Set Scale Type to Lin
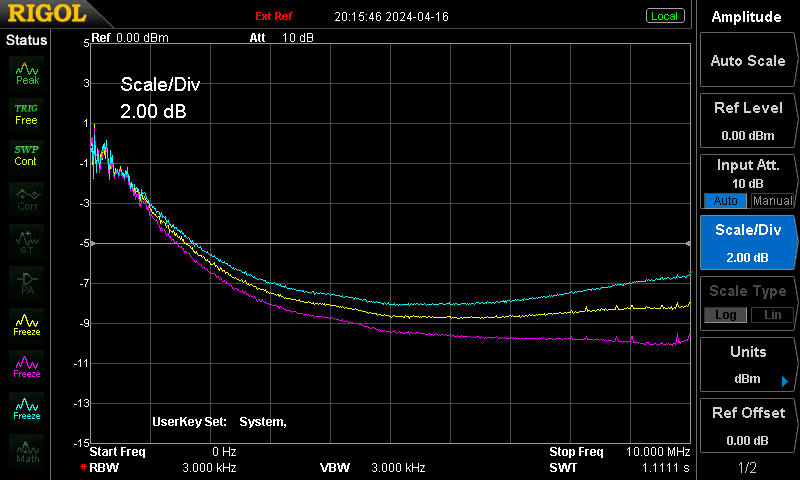 [772, 315]
